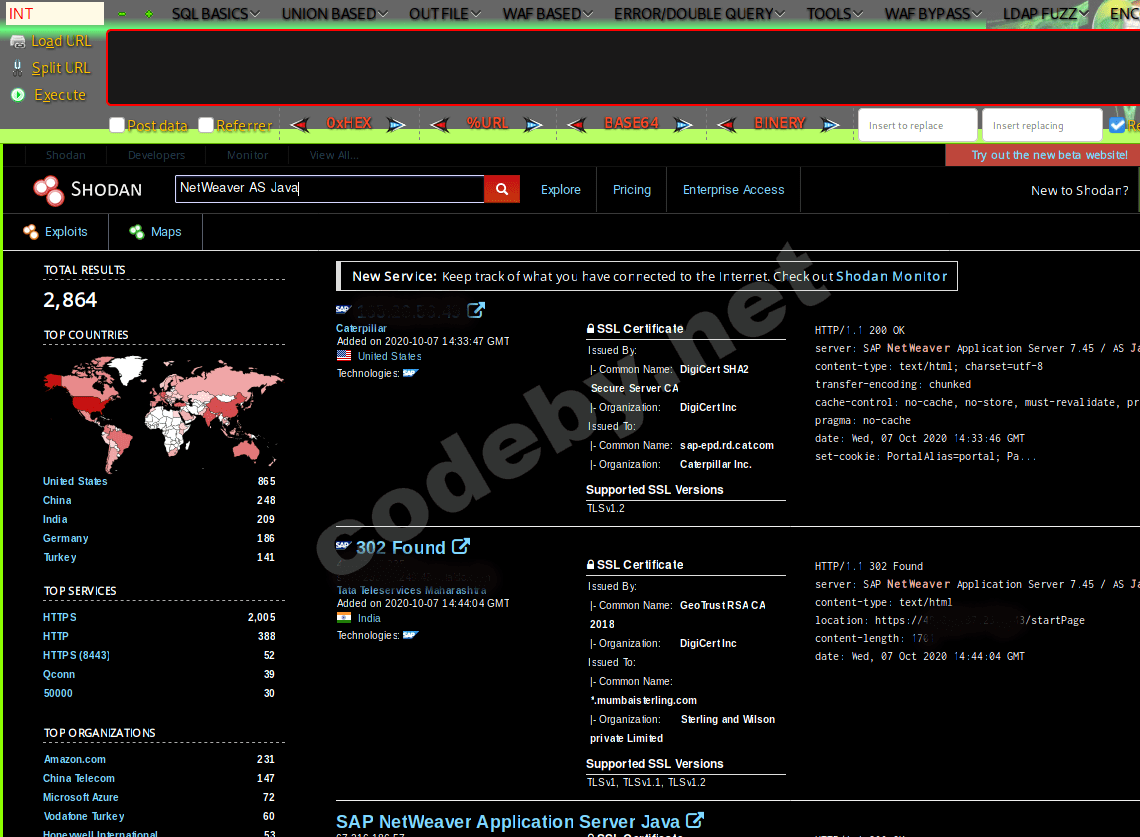Click the SAP technology icon under India result
The image size is (1140, 837).
pyautogui.click(x=411, y=635)
